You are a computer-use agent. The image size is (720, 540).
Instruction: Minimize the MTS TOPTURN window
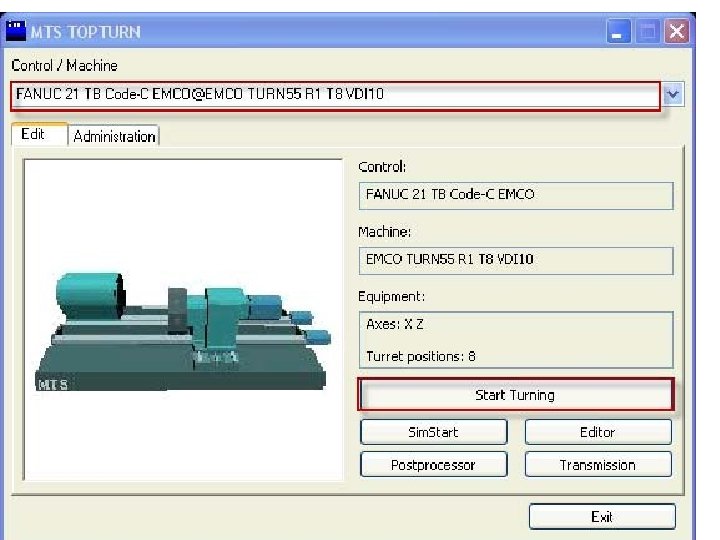pos(618,32)
